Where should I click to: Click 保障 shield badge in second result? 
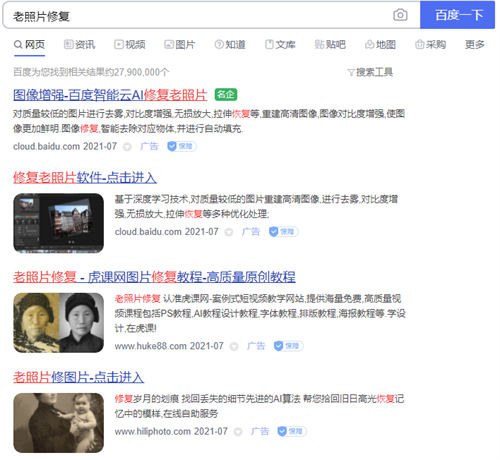[283, 232]
